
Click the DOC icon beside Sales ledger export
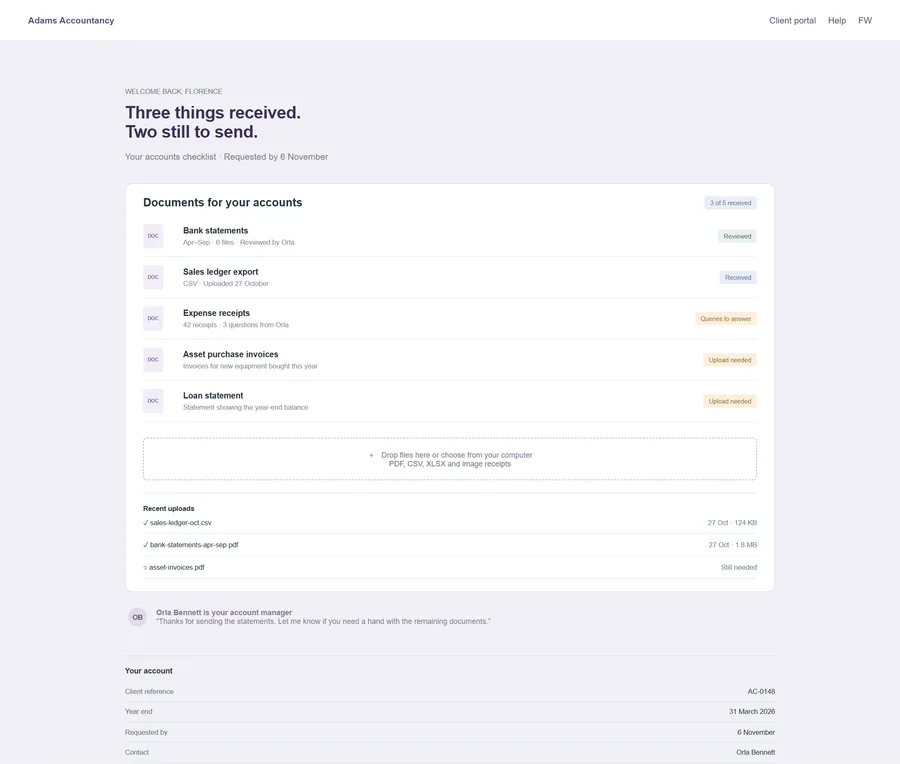pyautogui.click(x=153, y=277)
